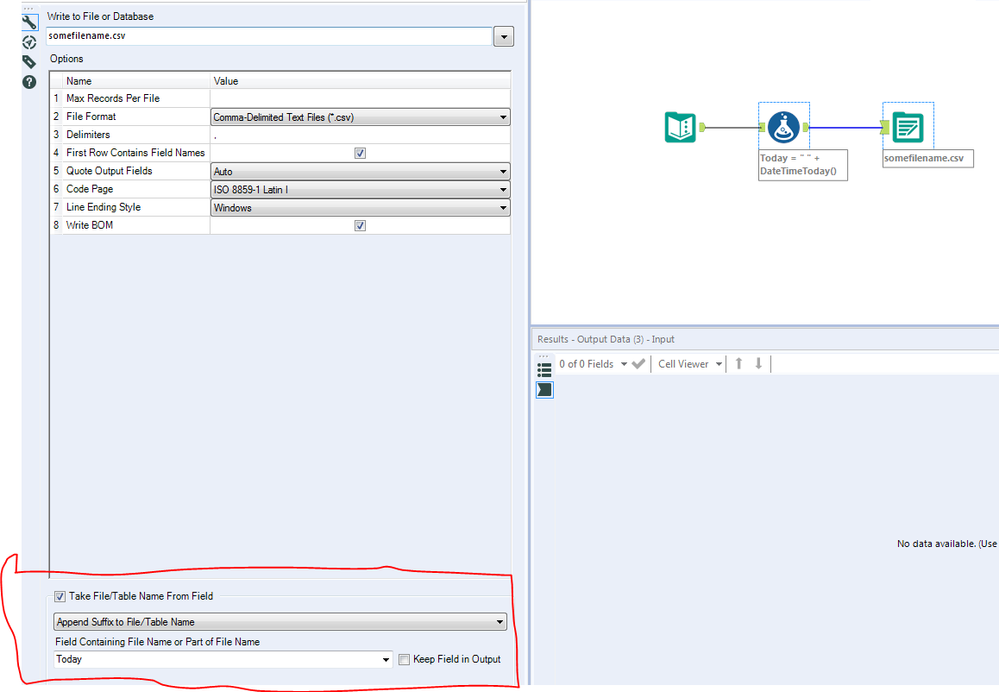Image resolution: width=999 pixels, height=692 pixels.
Task: Open the Annotation tag tab
Action: coord(29,62)
